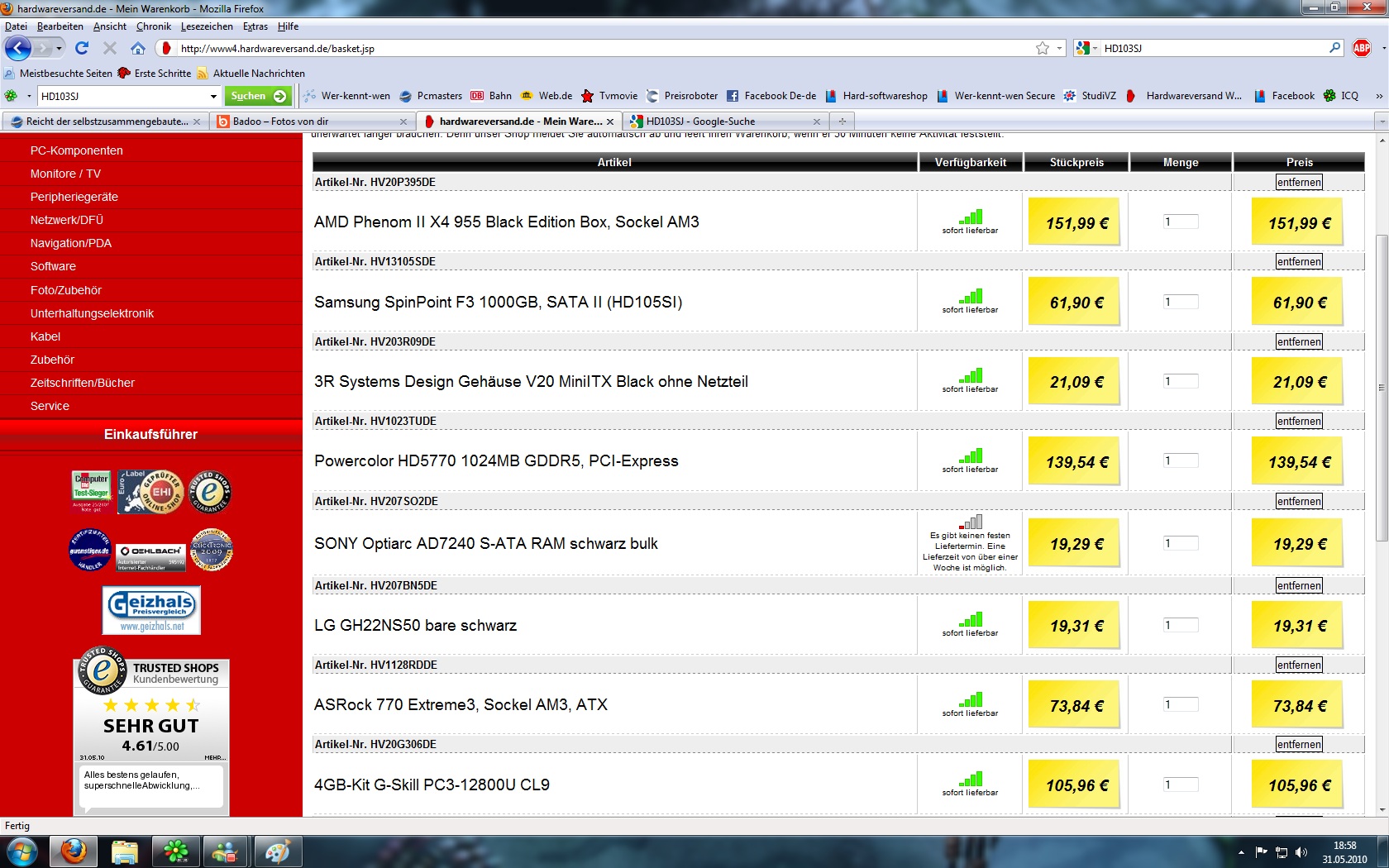Click the volume speaker tray icon
1389x868 pixels.
coord(1301,851)
